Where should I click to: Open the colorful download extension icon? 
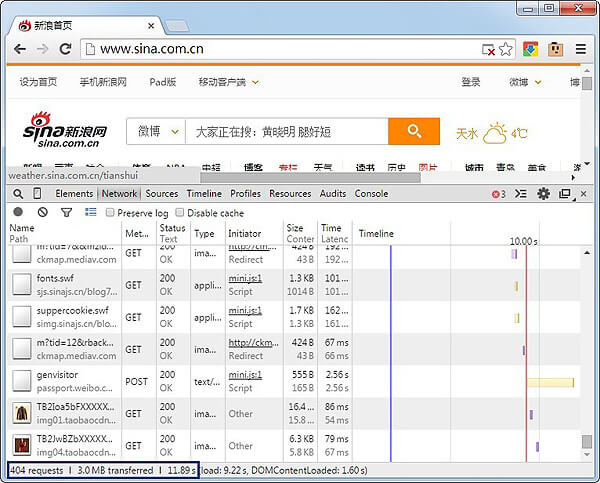click(x=531, y=49)
